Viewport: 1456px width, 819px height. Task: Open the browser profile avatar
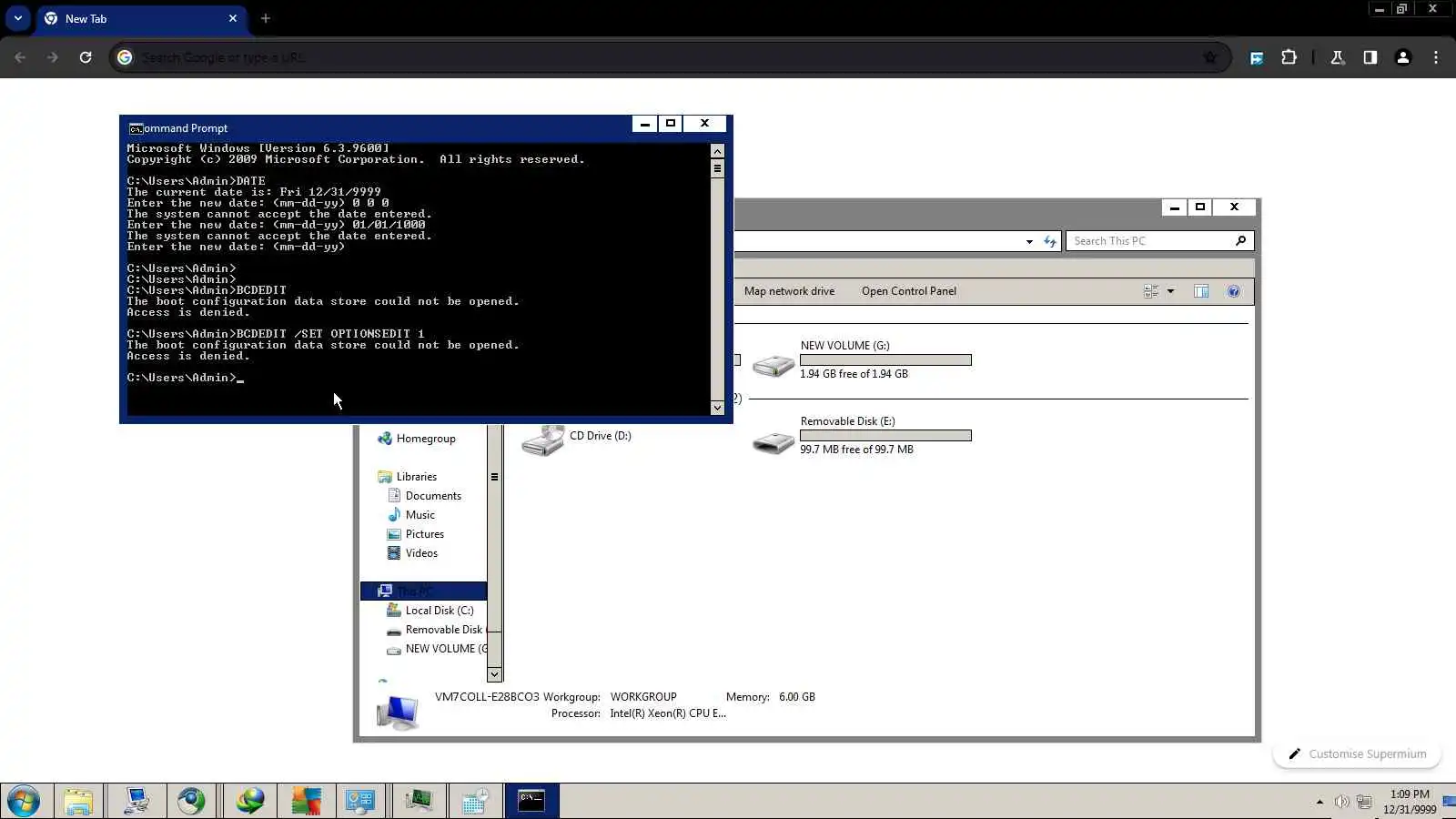coord(1403,57)
